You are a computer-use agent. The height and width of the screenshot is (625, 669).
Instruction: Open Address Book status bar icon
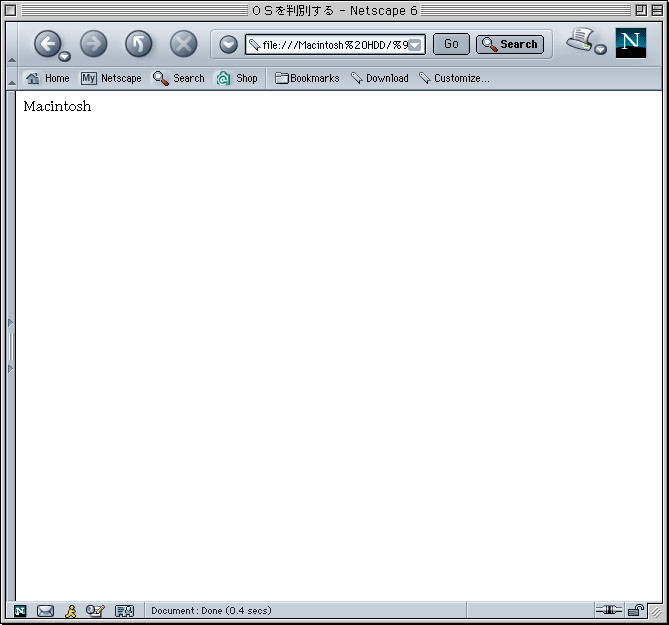[125, 611]
